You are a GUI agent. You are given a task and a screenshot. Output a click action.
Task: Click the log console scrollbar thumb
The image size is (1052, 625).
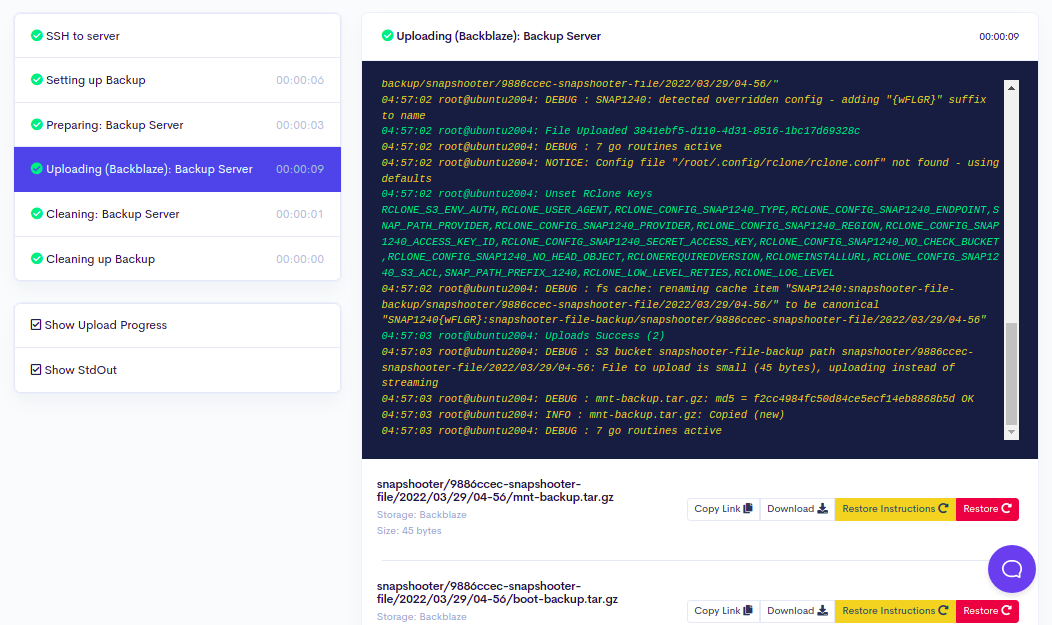1011,374
